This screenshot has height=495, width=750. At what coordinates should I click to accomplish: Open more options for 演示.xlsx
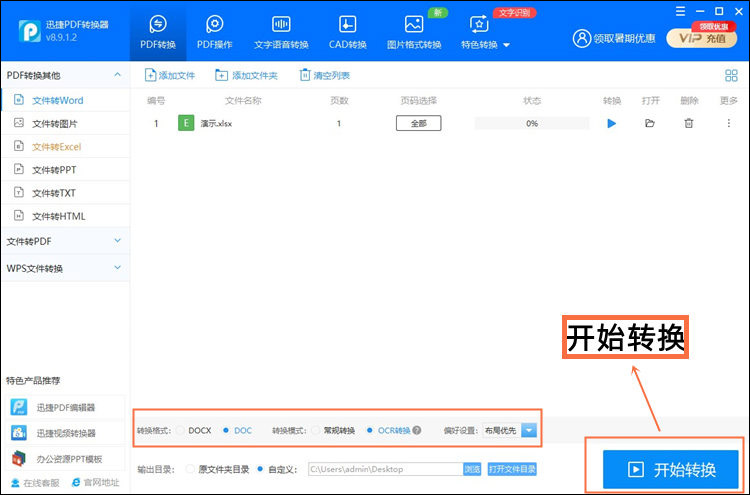tap(728, 123)
